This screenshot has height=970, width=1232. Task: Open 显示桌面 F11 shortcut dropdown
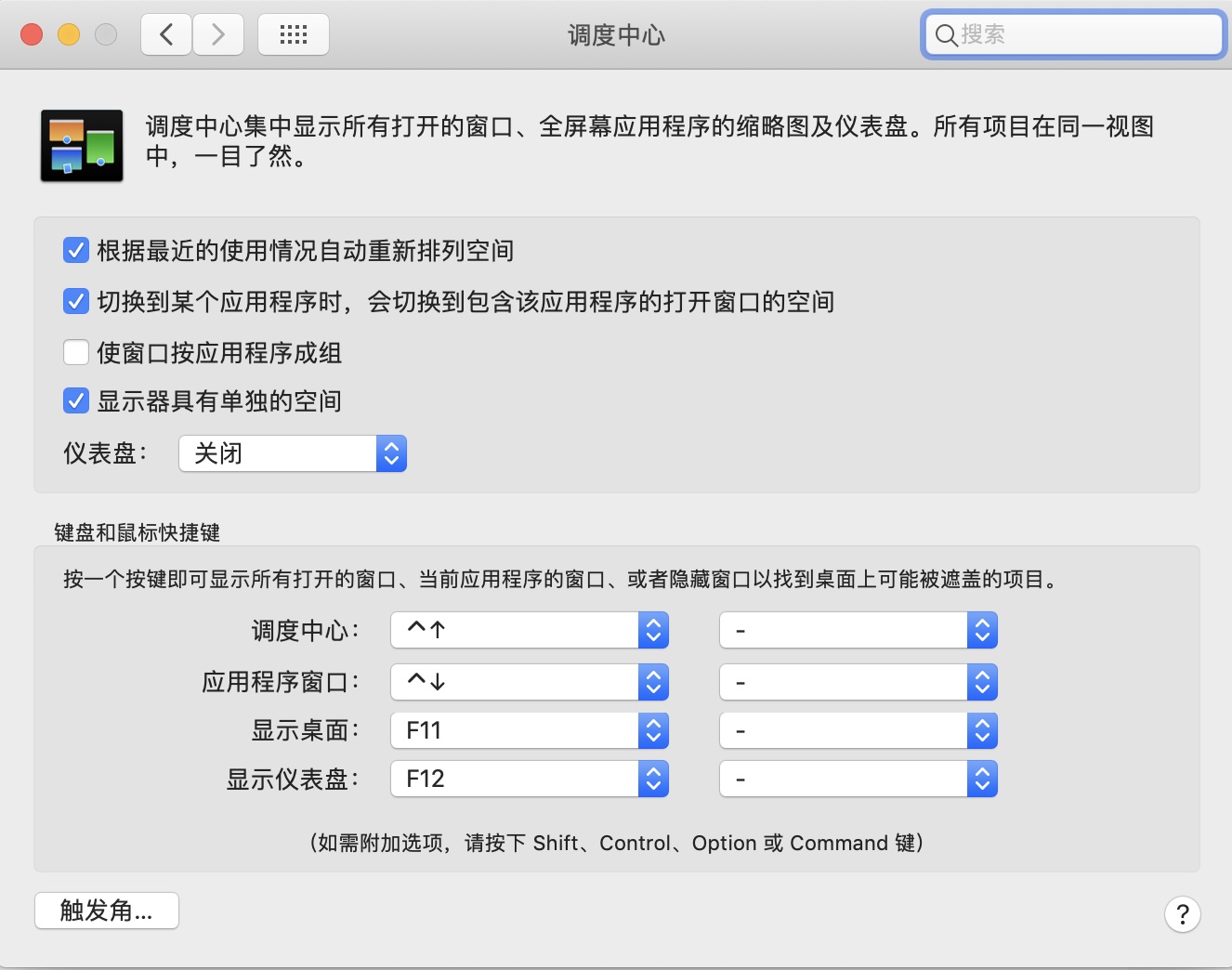click(530, 730)
